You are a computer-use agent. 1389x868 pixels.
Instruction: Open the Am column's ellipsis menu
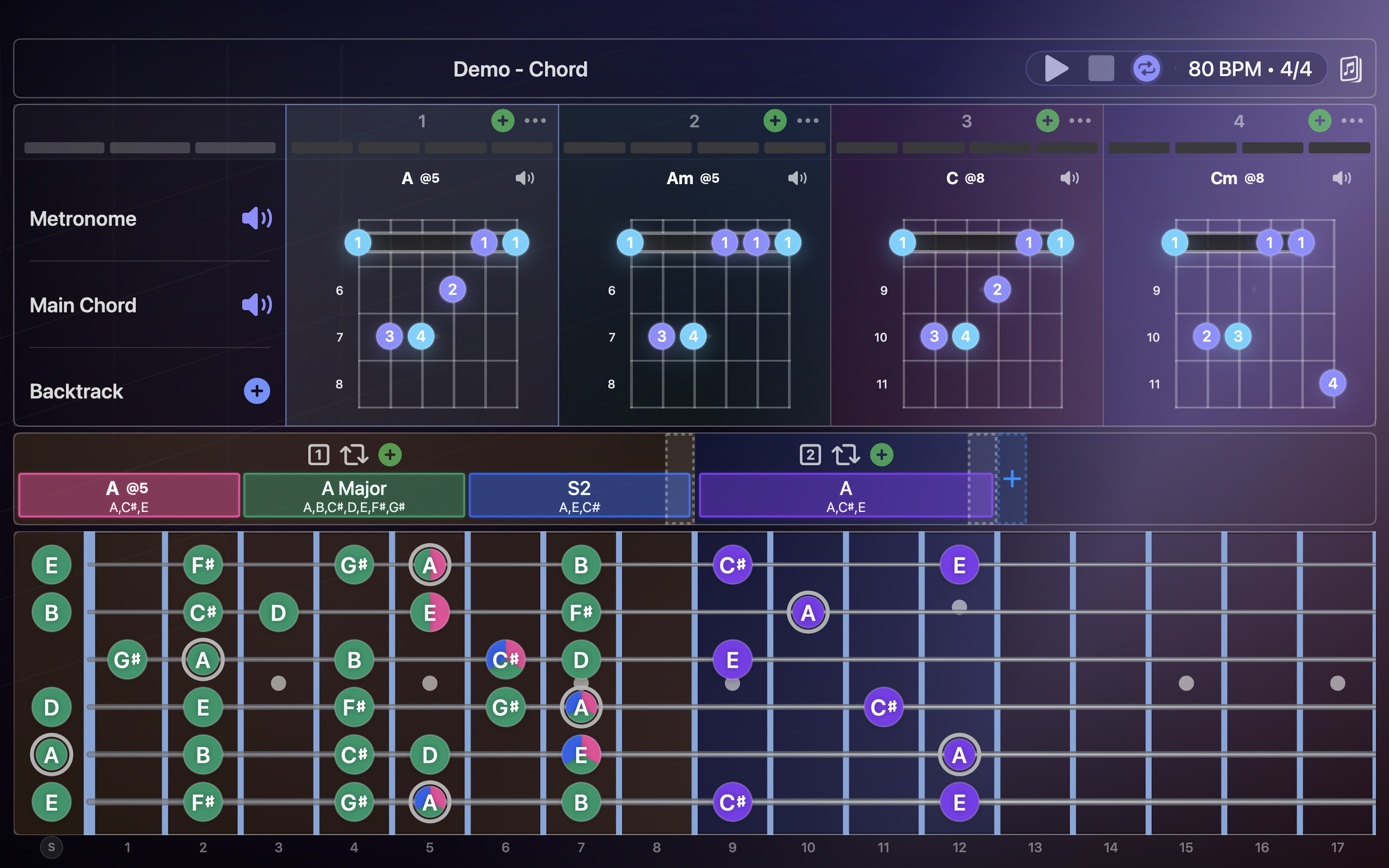tap(807, 121)
